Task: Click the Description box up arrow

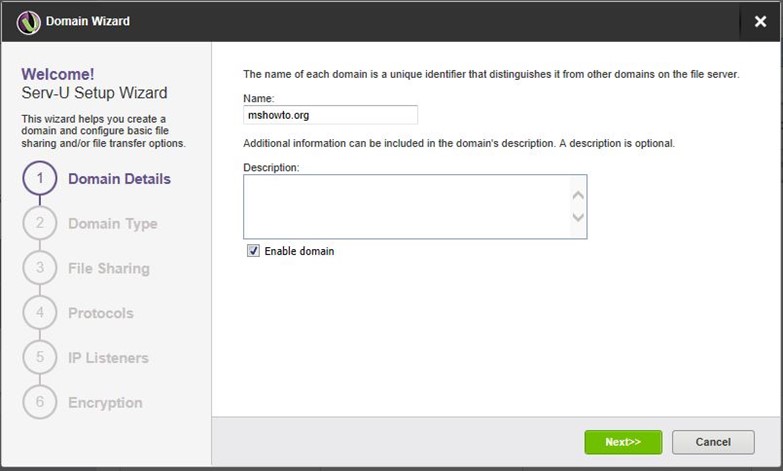Action: pyautogui.click(x=578, y=195)
